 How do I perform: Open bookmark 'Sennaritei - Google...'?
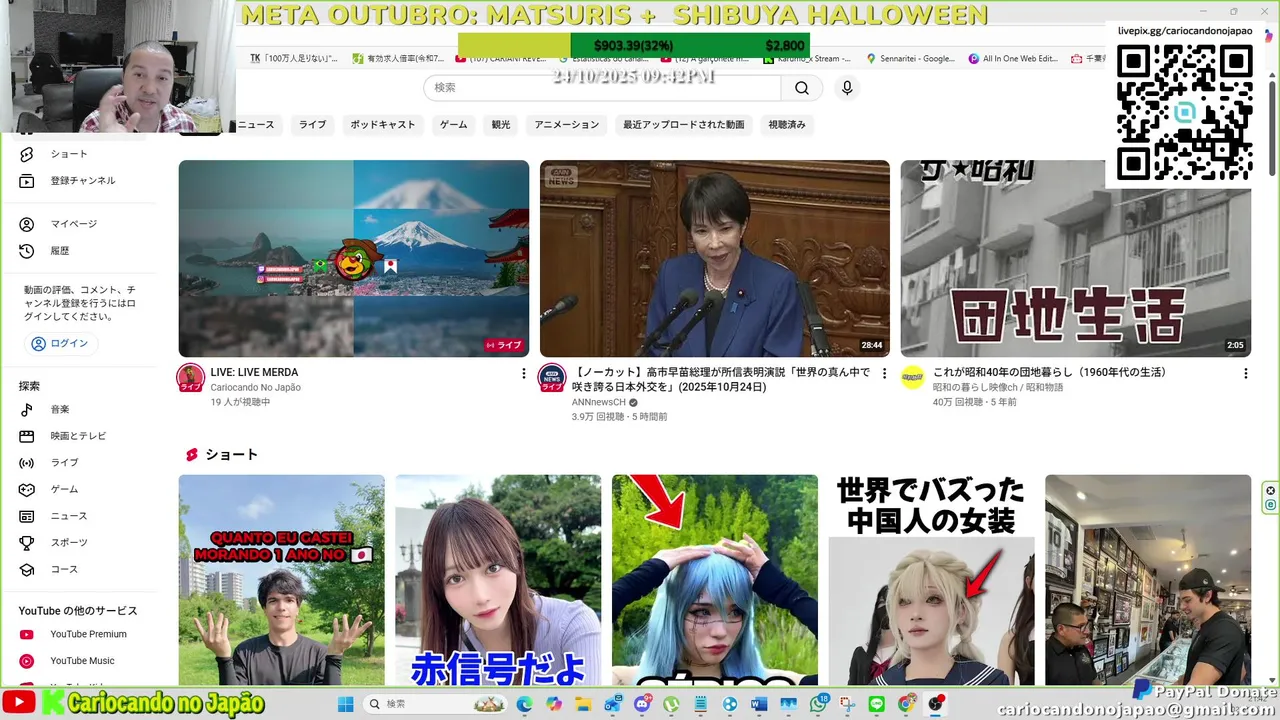[x=910, y=59]
